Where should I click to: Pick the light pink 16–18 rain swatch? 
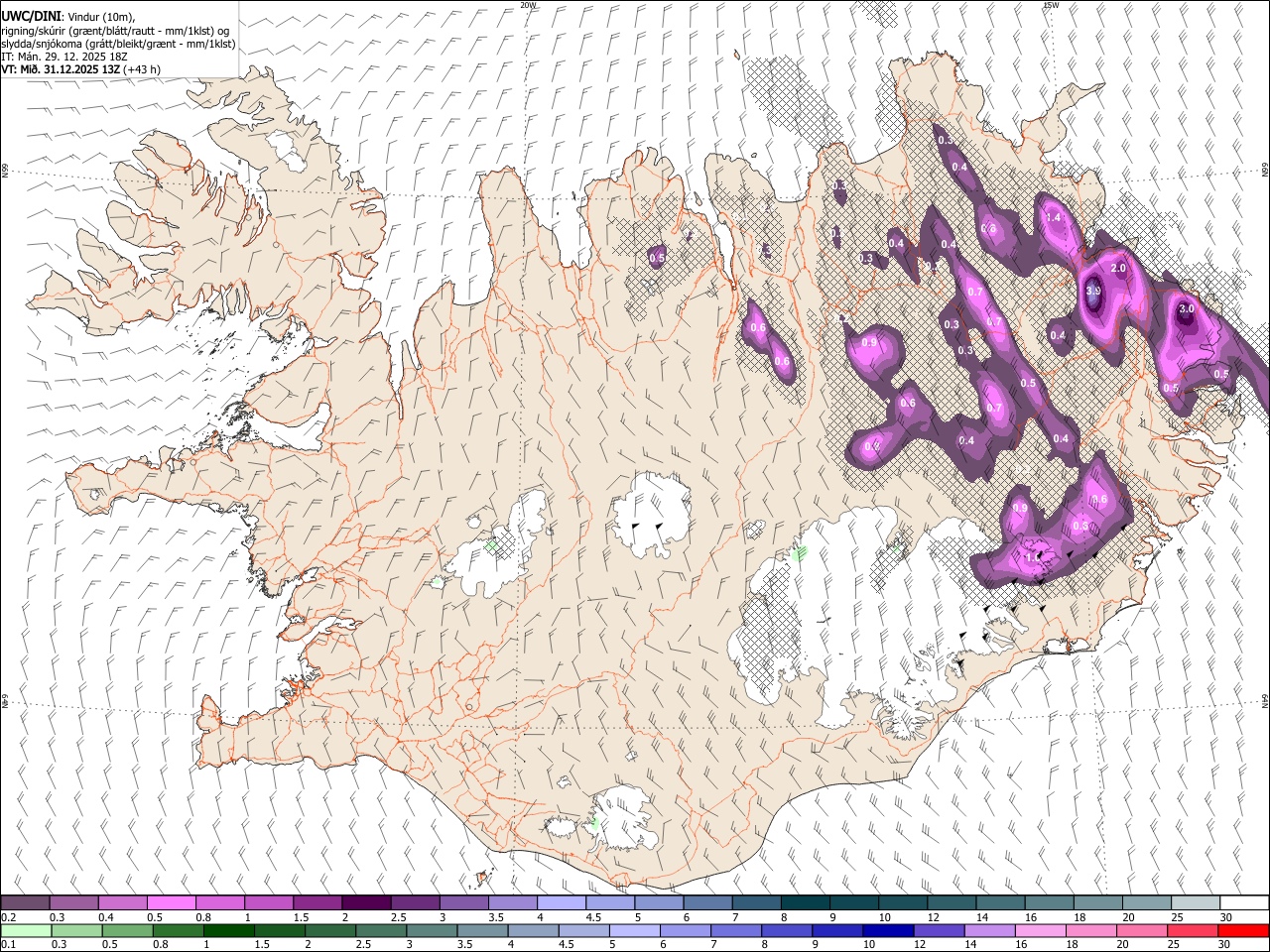click(1040, 930)
